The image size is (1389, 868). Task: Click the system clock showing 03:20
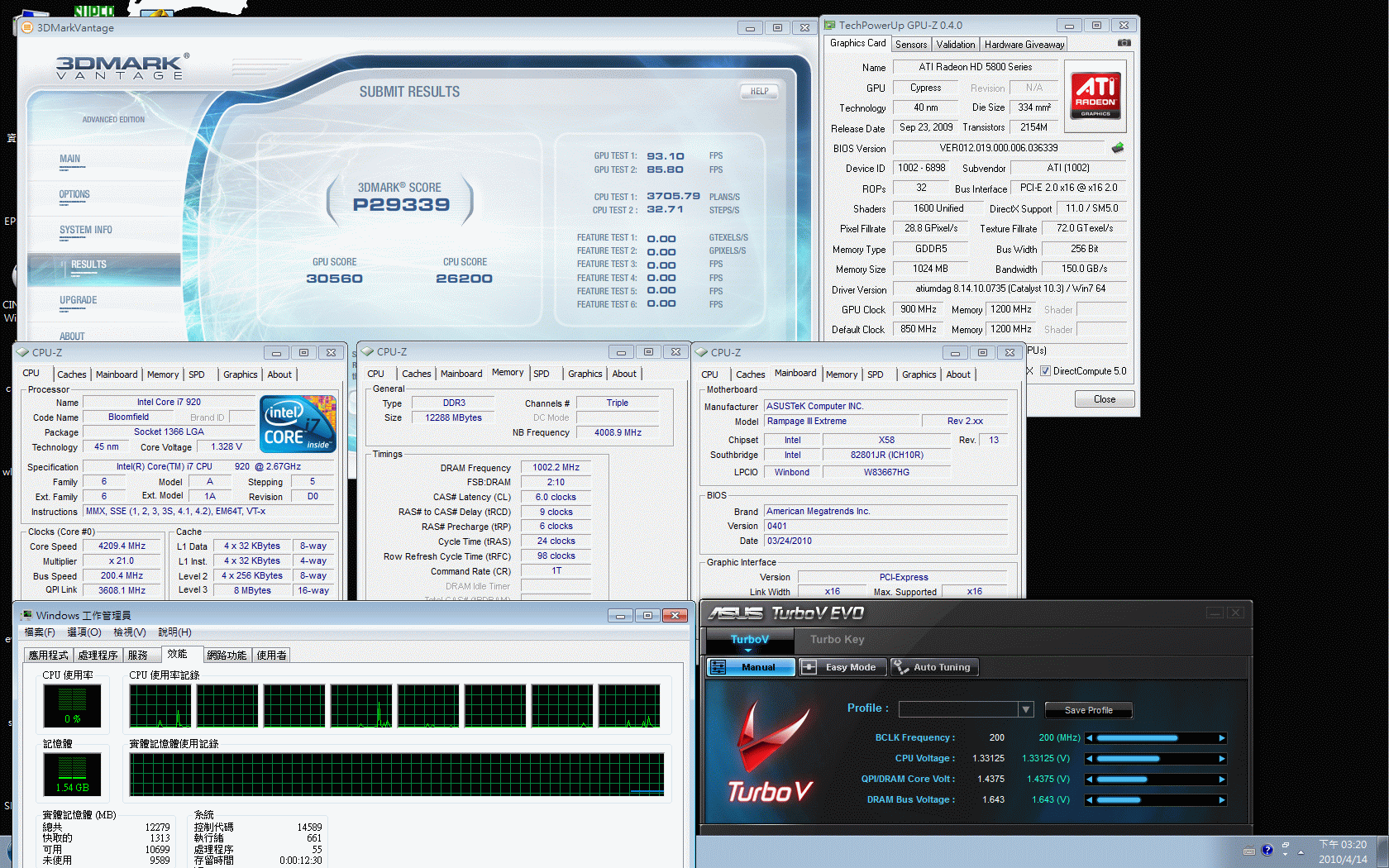(1343, 845)
